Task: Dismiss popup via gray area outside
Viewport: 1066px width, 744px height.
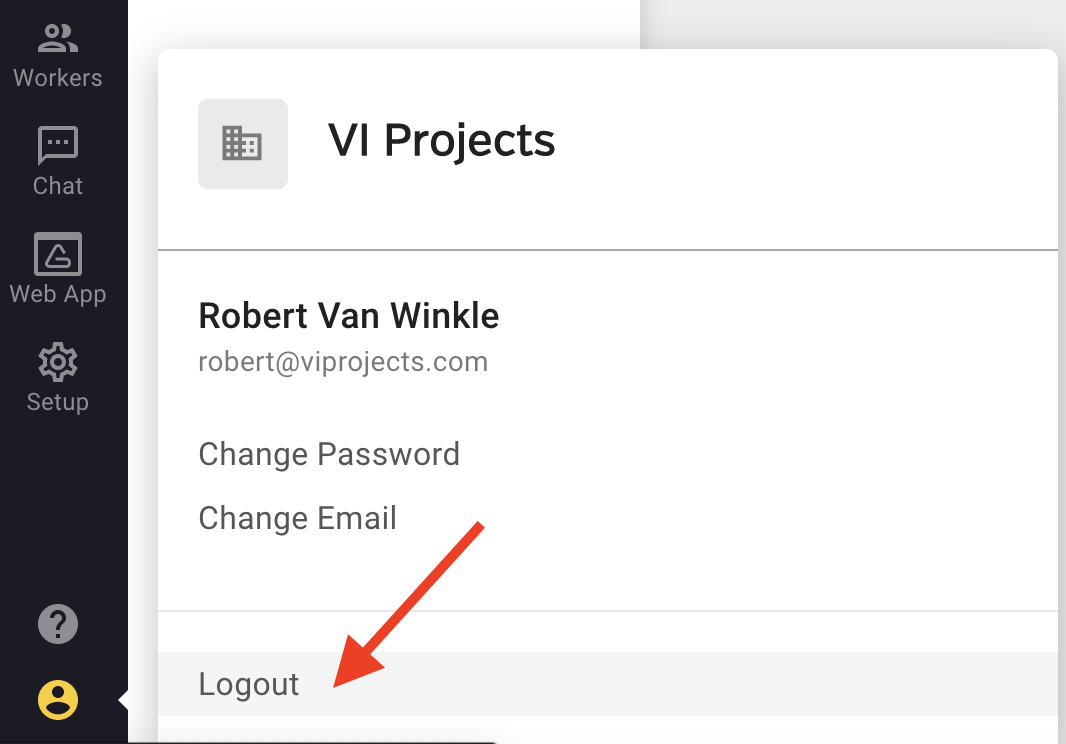Action: click(x=850, y=23)
